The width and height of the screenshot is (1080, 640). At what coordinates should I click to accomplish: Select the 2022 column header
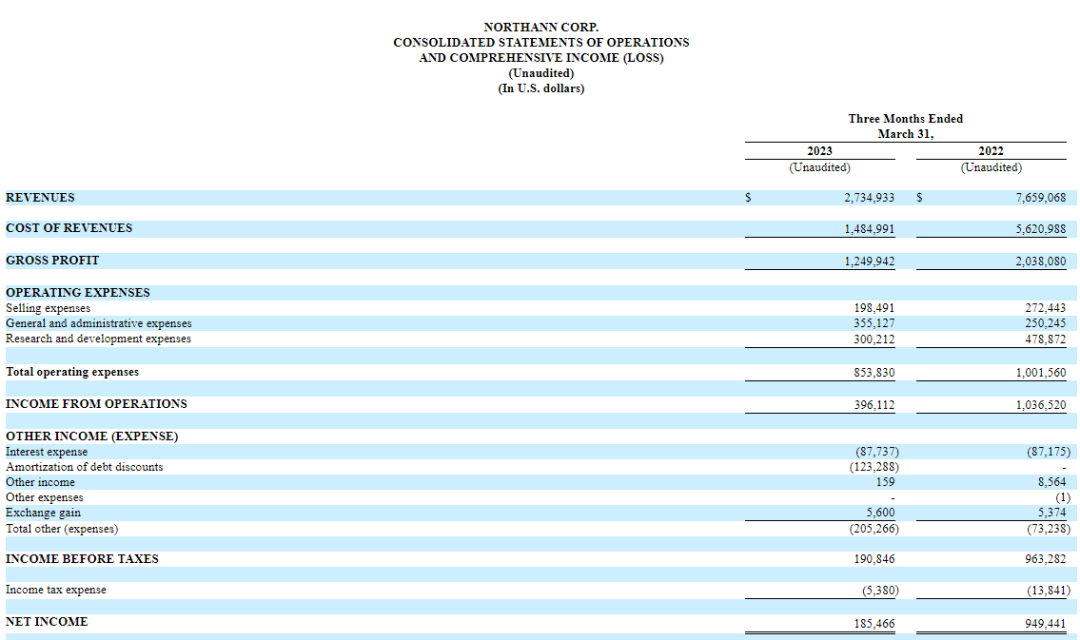[991, 151]
